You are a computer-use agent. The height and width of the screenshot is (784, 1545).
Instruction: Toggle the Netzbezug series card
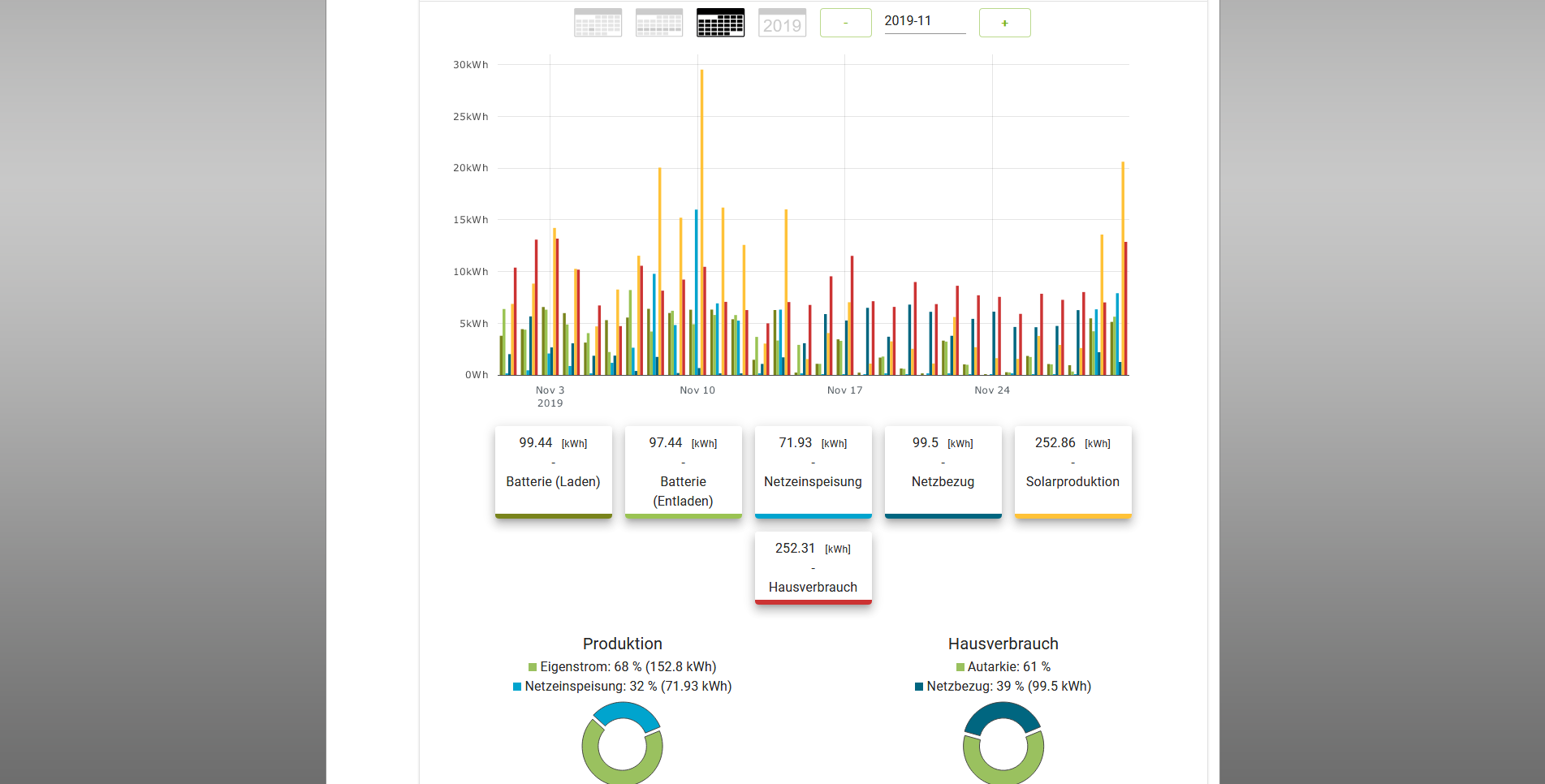click(x=943, y=472)
